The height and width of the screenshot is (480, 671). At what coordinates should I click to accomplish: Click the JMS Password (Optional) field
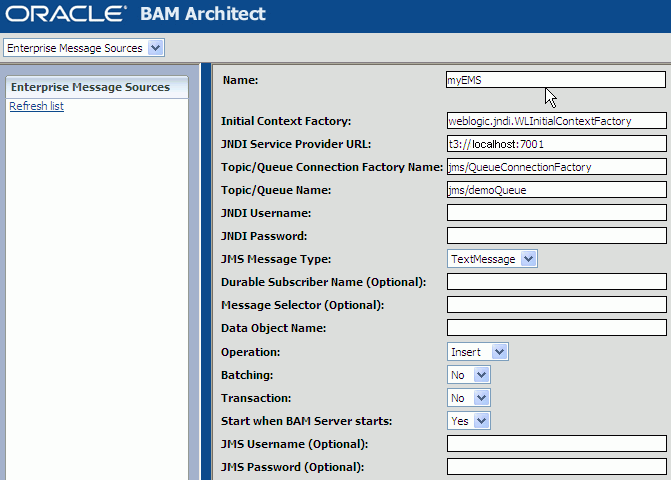pos(556,467)
